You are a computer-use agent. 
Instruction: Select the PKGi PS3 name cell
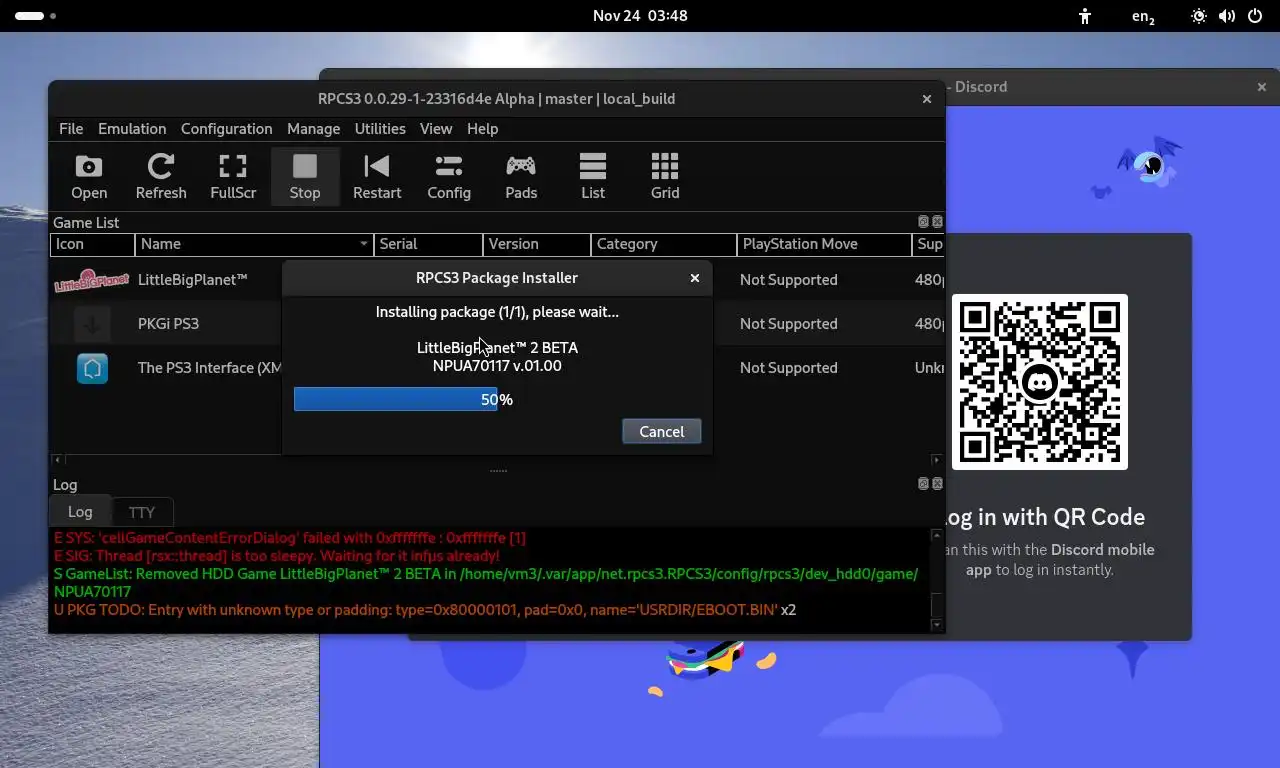[x=168, y=324]
